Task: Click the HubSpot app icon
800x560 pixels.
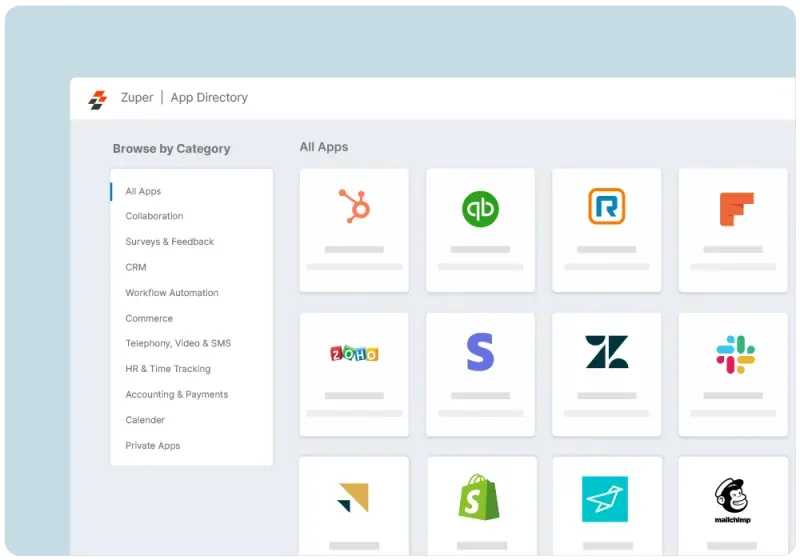Action: 354,207
